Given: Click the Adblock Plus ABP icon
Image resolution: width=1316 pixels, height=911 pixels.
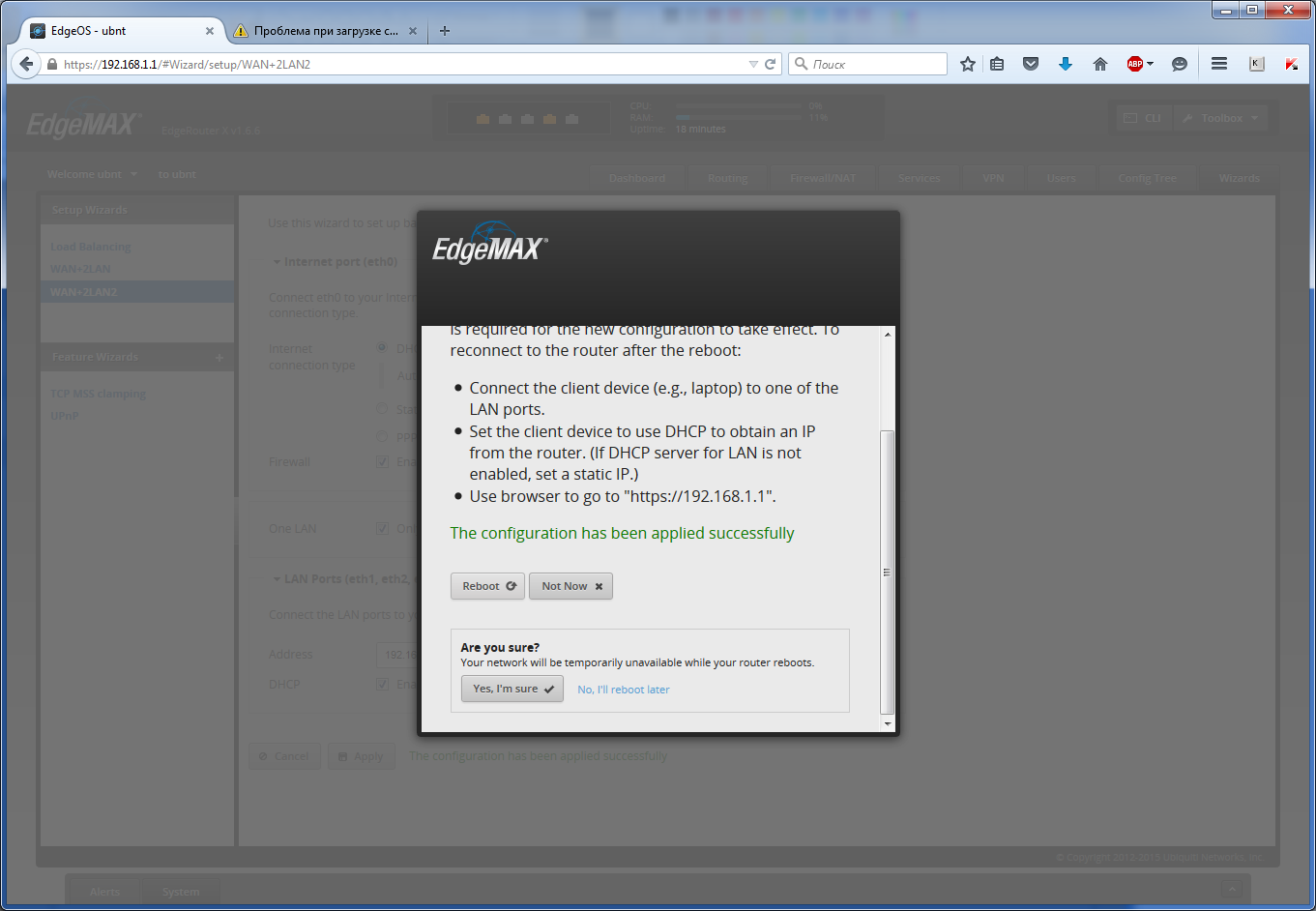Looking at the screenshot, I should pos(1135,64).
